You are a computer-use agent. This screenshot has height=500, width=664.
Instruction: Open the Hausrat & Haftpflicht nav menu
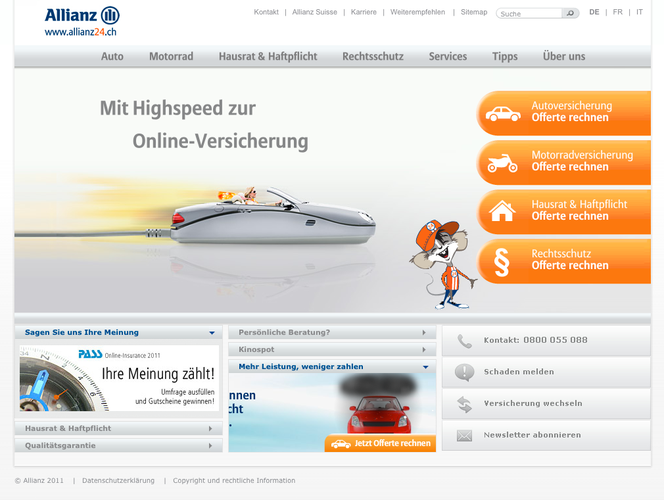coord(268,56)
